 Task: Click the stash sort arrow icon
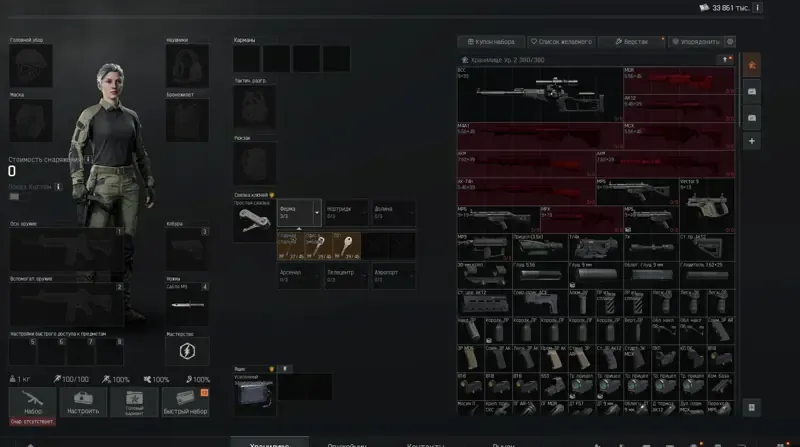point(727,60)
